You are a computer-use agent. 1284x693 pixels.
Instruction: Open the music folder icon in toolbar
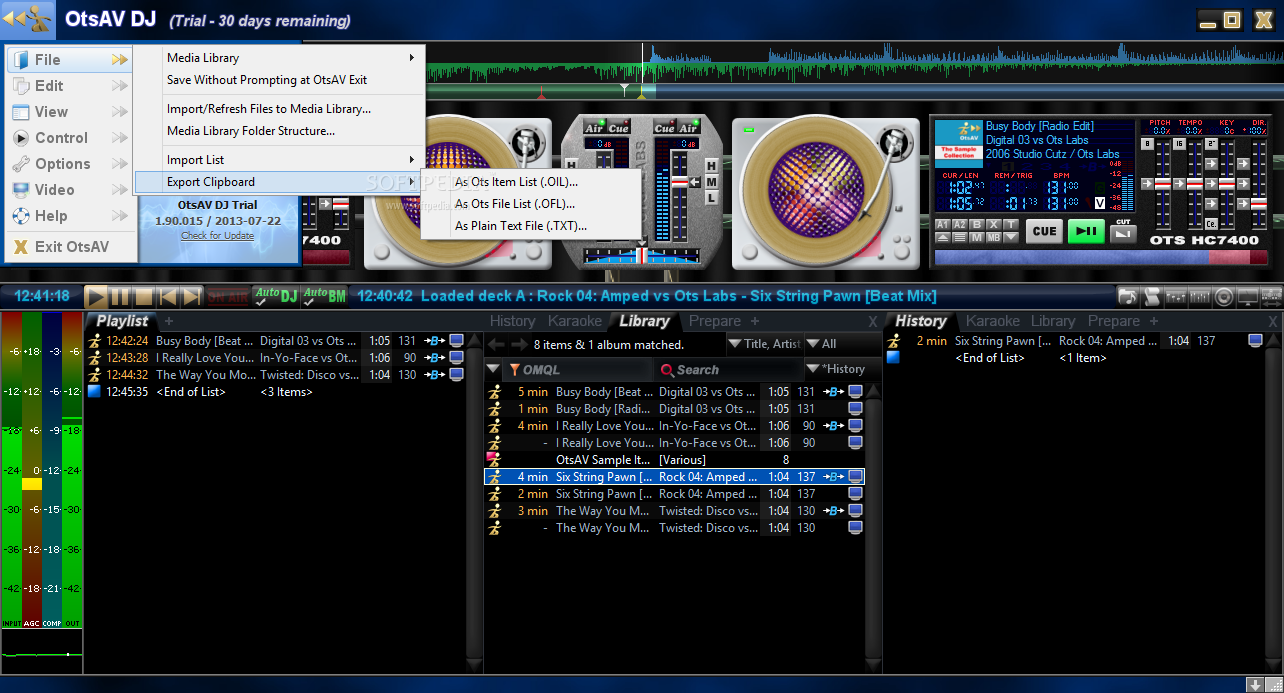(1128, 297)
